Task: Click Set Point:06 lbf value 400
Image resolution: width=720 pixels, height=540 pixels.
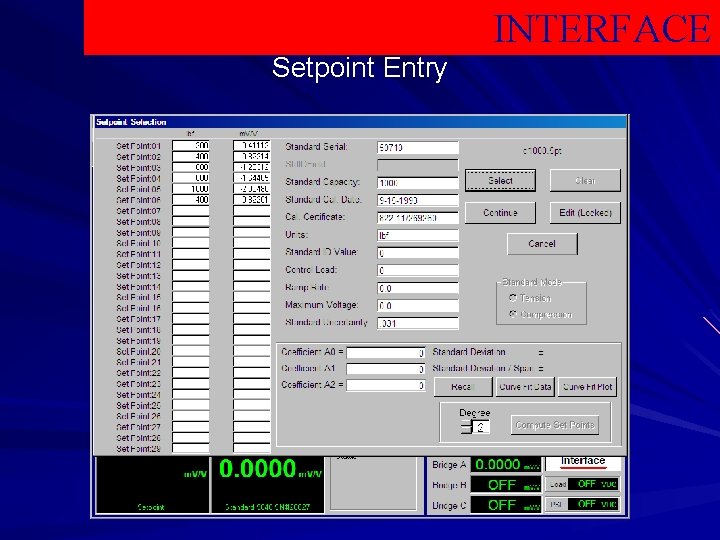Action: (x=191, y=200)
